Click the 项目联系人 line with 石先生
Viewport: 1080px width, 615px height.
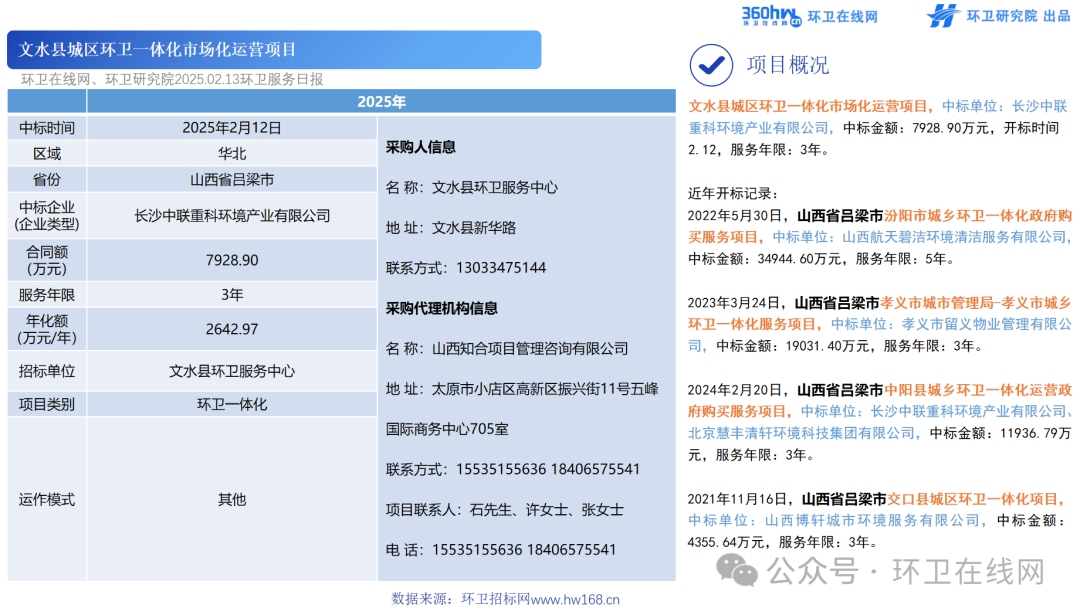click(x=504, y=510)
